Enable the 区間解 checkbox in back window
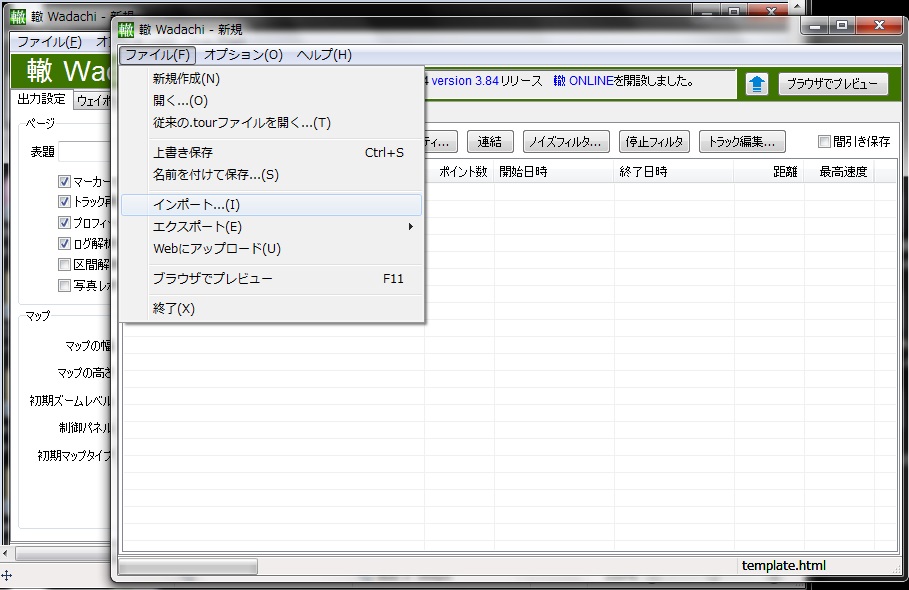Viewport: 909px width, 590px height. click(64, 265)
